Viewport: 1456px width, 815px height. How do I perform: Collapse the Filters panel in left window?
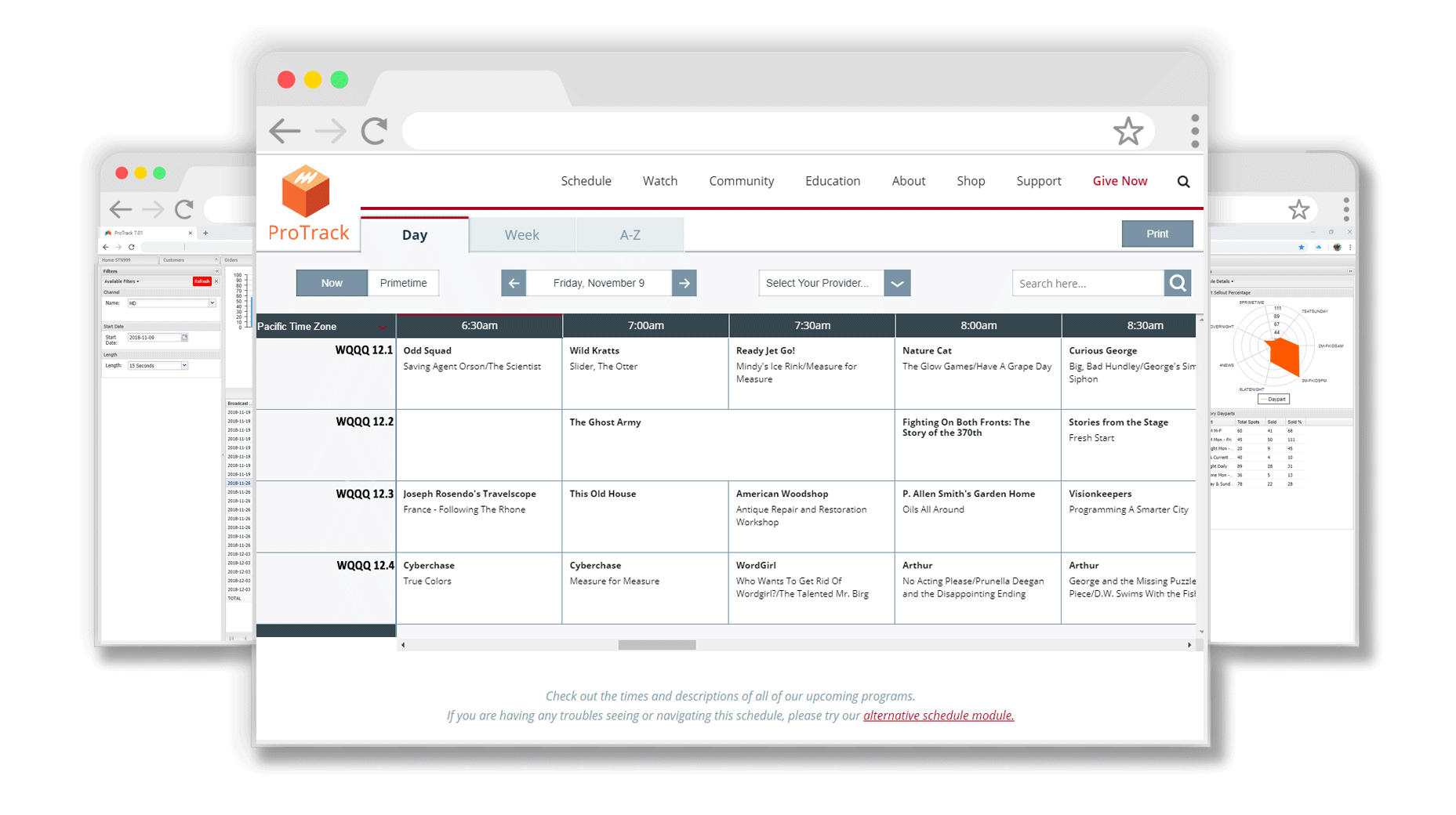point(217,271)
